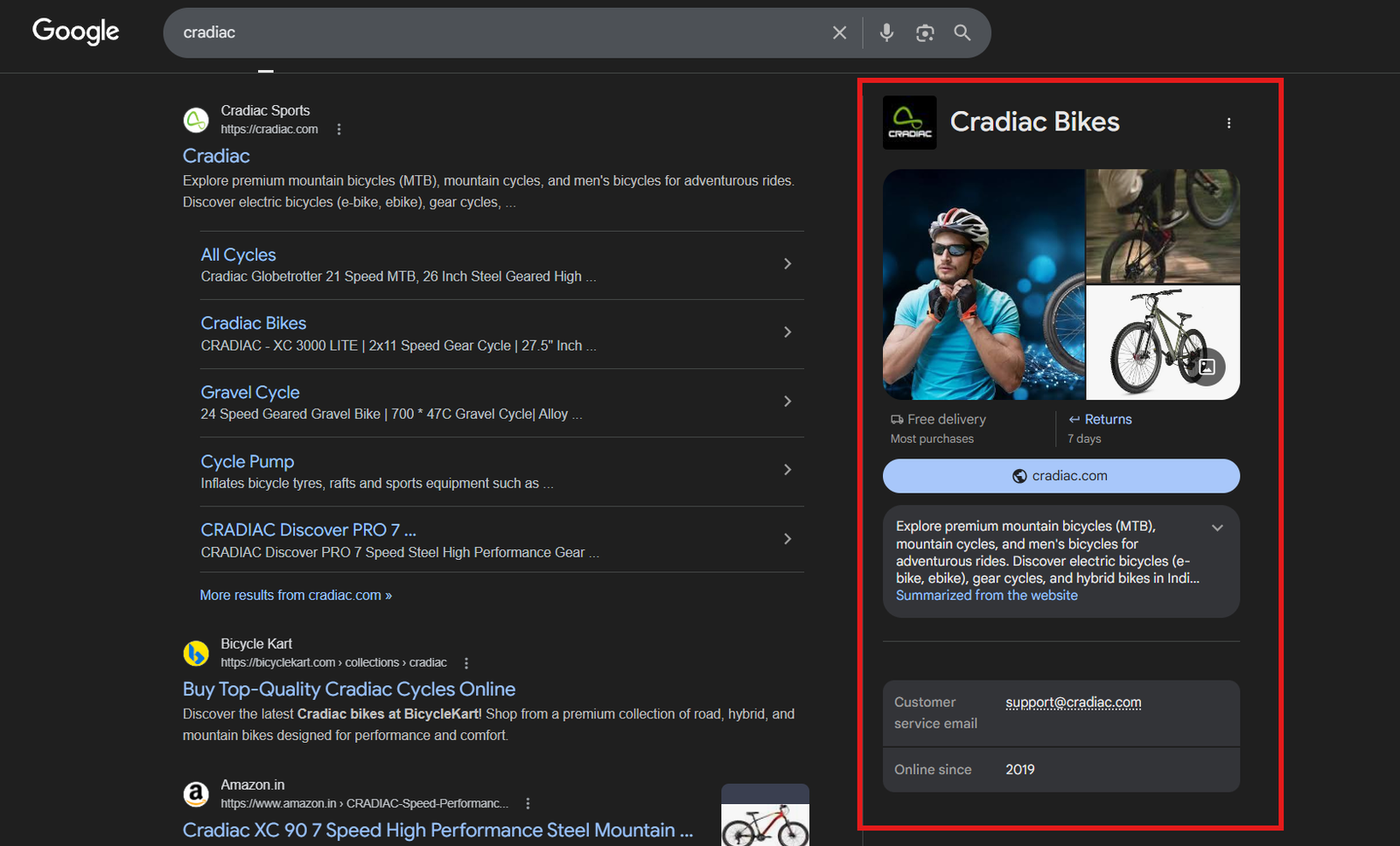The image size is (1400, 846).
Task: Open options for Amazon.in result
Action: (528, 803)
